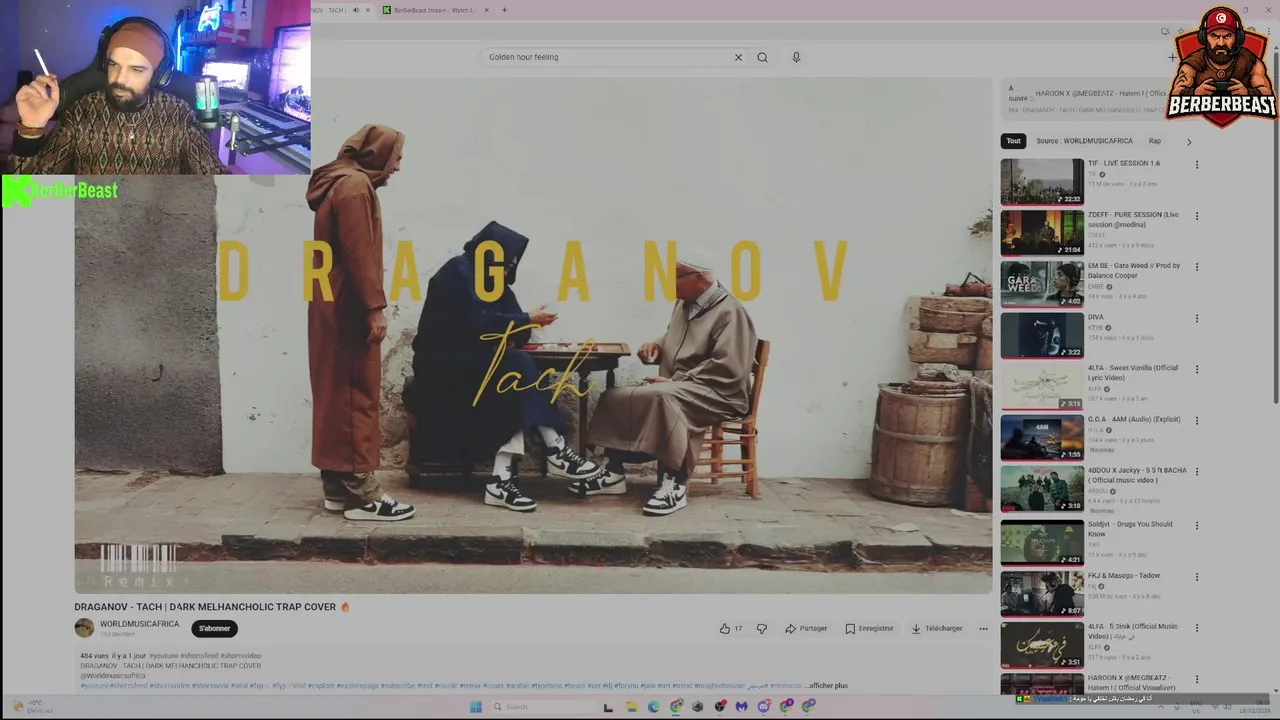This screenshot has height=720, width=1280.
Task: Open more actions three-dot menu under video
Action: [x=983, y=628]
